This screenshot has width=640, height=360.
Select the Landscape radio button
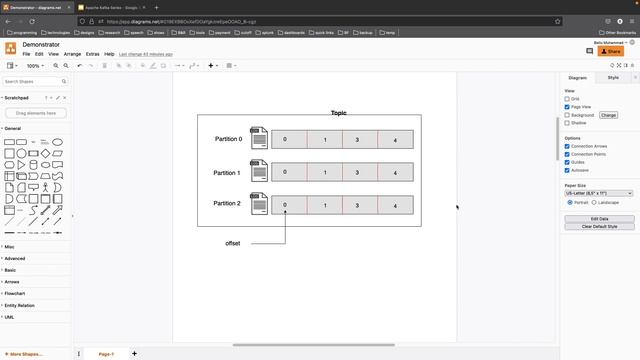click(x=594, y=202)
